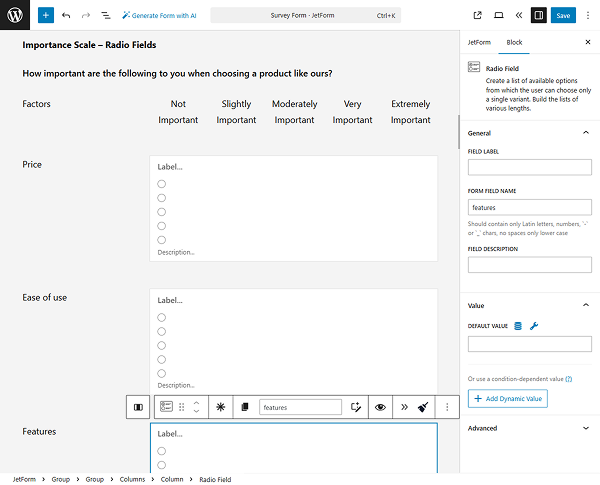Switch to the JetForm sidebar tab
Screen dimensions: 600x485
pos(479,42)
